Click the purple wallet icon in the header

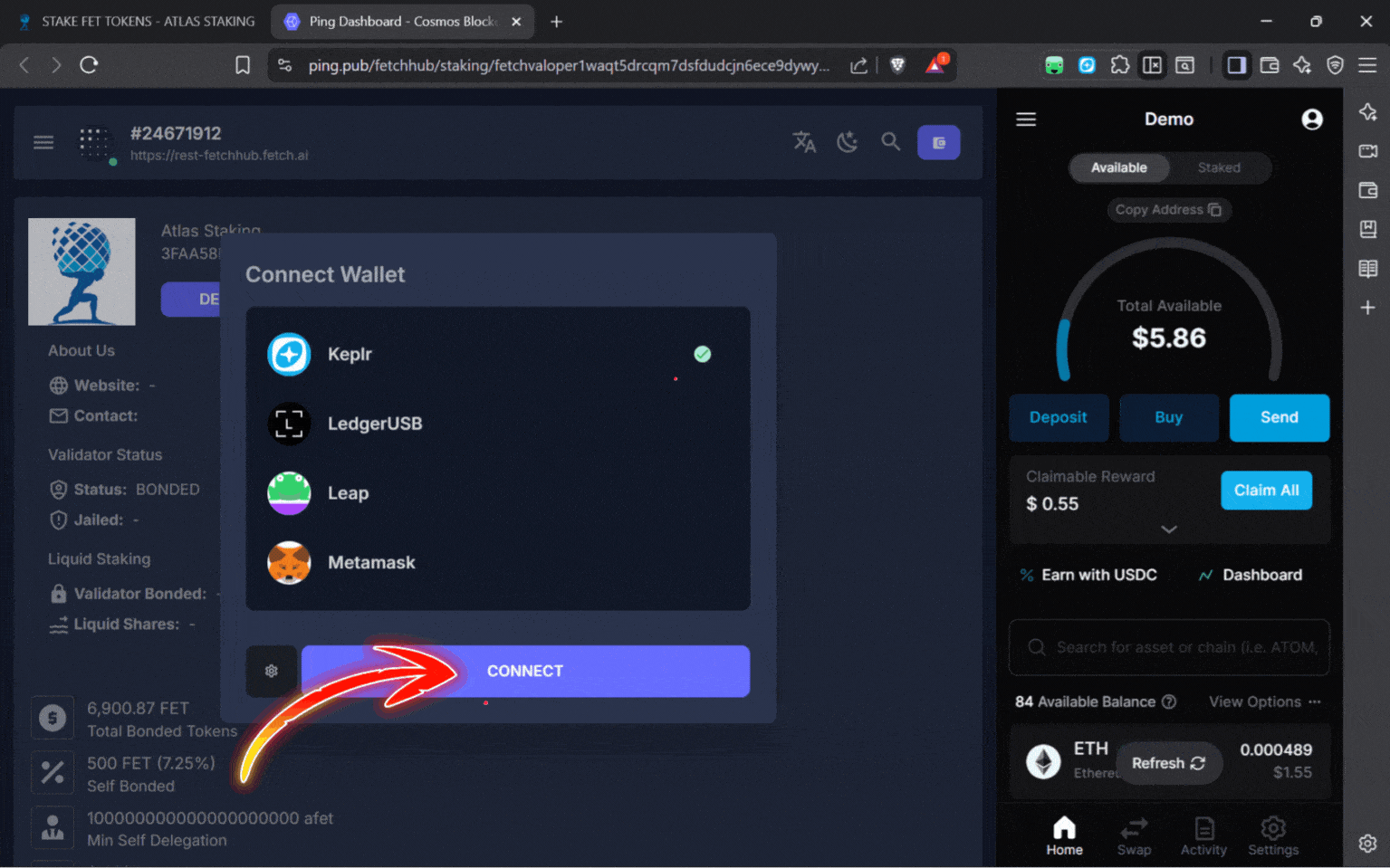[938, 142]
